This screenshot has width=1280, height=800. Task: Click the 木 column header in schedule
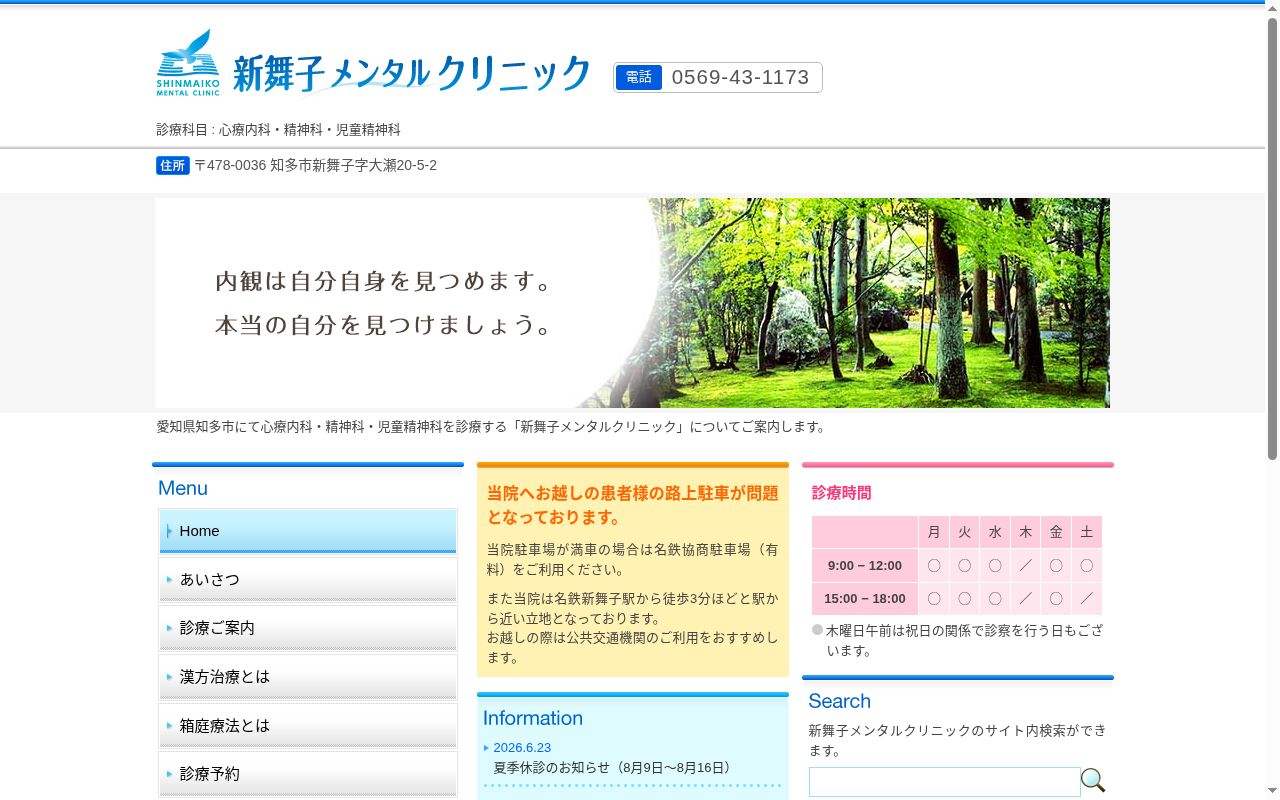point(1025,532)
